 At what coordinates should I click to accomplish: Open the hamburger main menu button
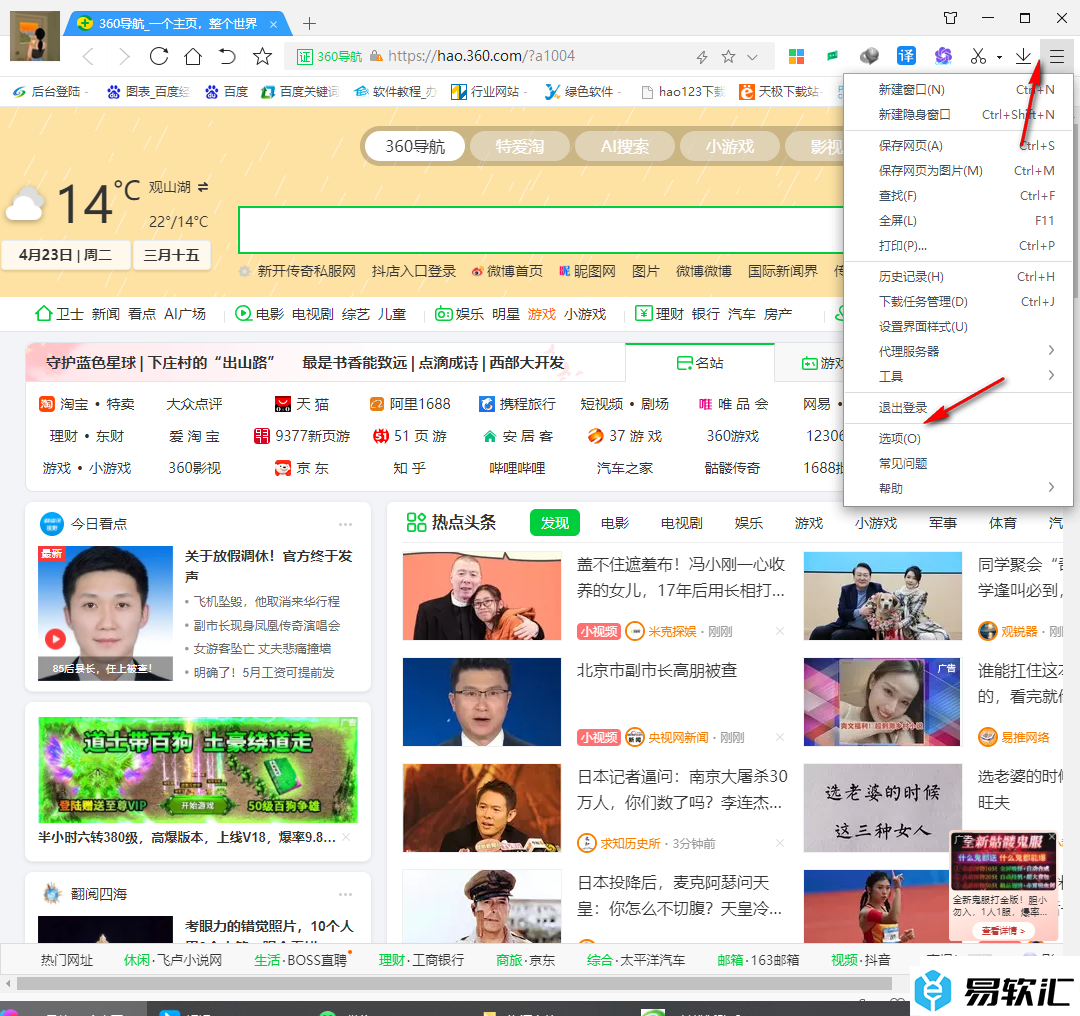(x=1057, y=56)
